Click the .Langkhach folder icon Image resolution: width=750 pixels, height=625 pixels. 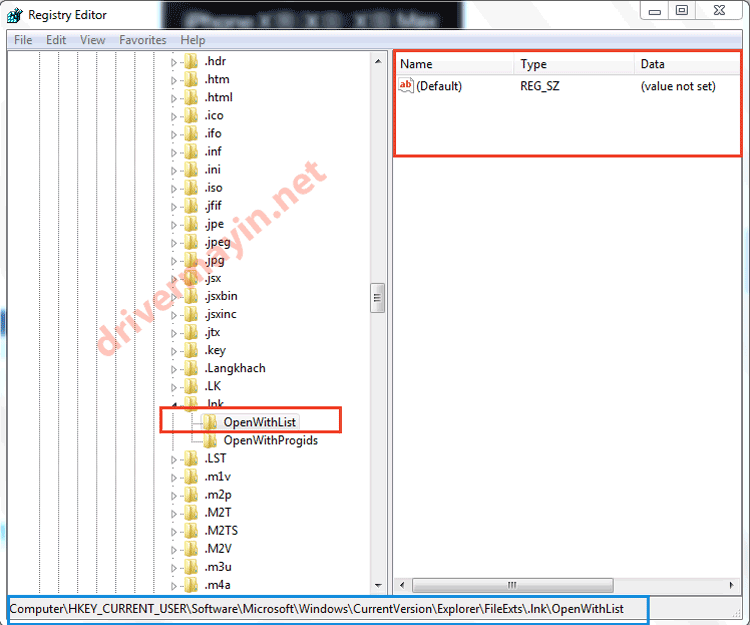191,369
